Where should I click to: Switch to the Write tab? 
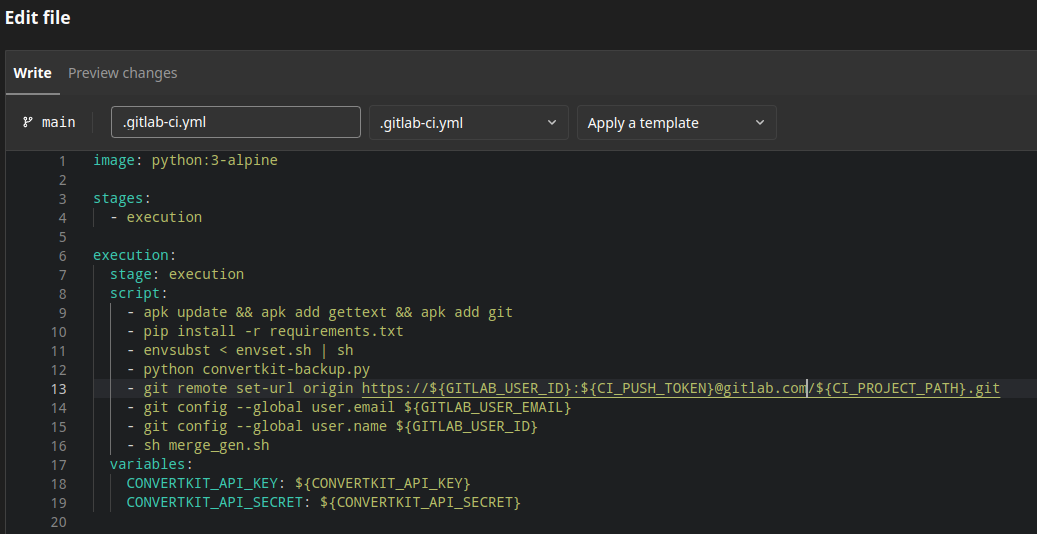point(32,73)
